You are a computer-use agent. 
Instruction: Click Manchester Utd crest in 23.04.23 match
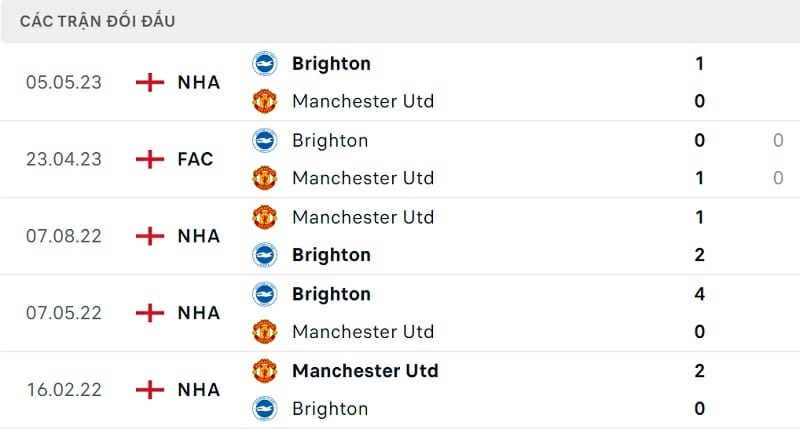pyautogui.click(x=264, y=178)
